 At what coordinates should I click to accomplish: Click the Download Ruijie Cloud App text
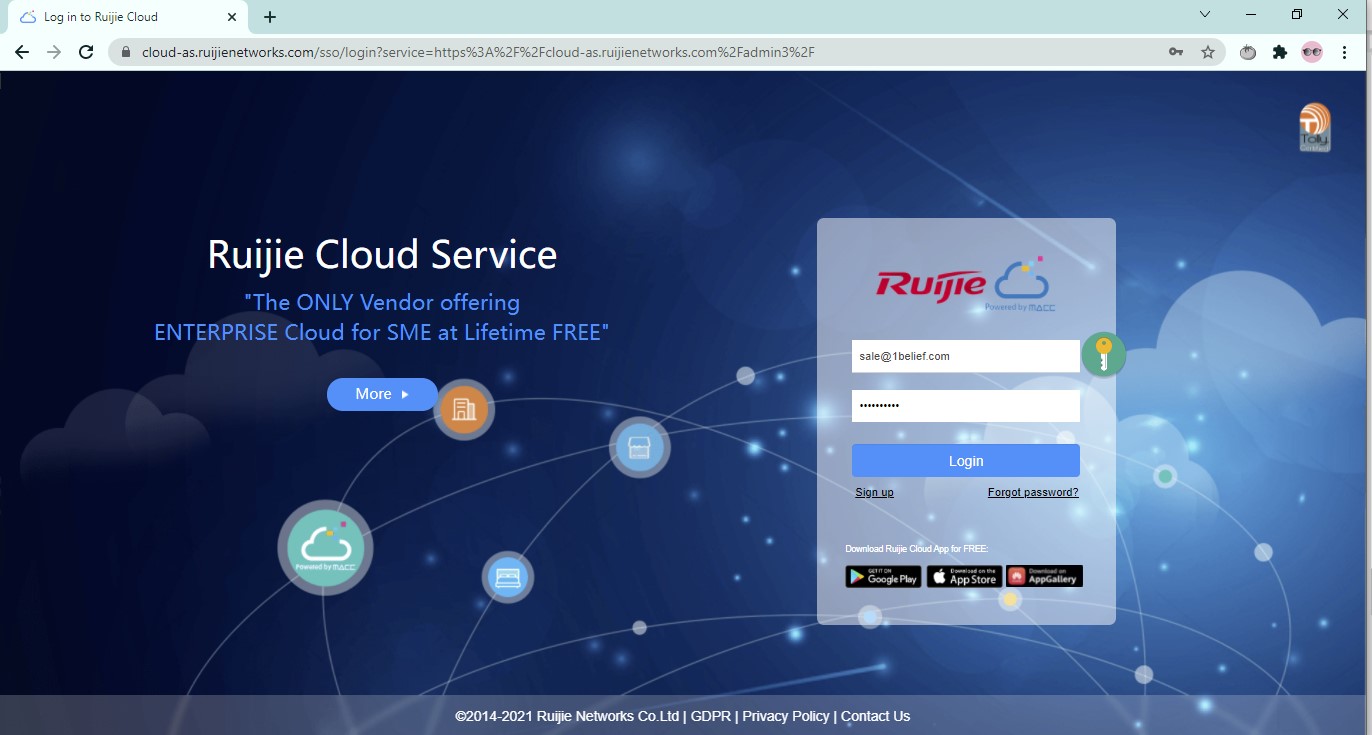click(x=917, y=549)
